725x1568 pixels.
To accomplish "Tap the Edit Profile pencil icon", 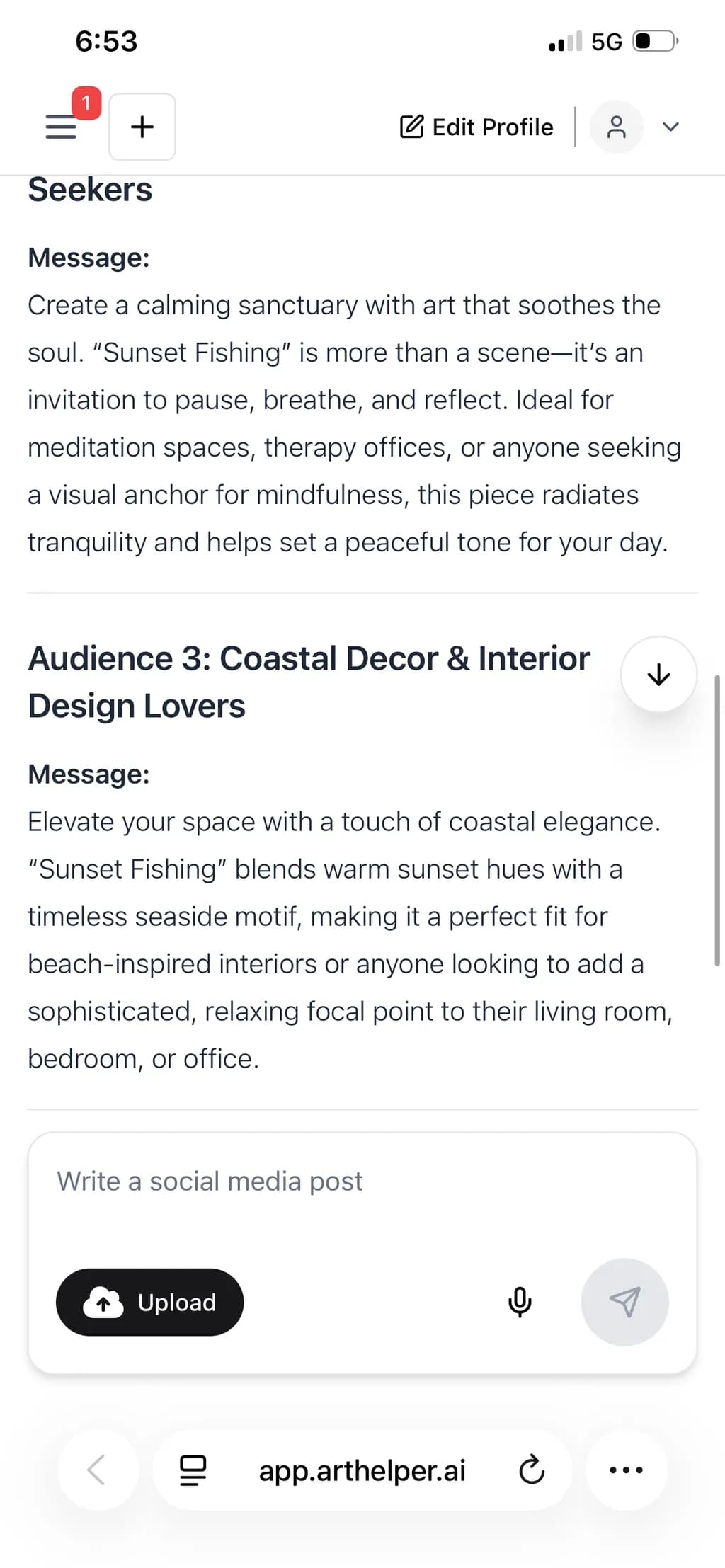I will click(x=412, y=127).
